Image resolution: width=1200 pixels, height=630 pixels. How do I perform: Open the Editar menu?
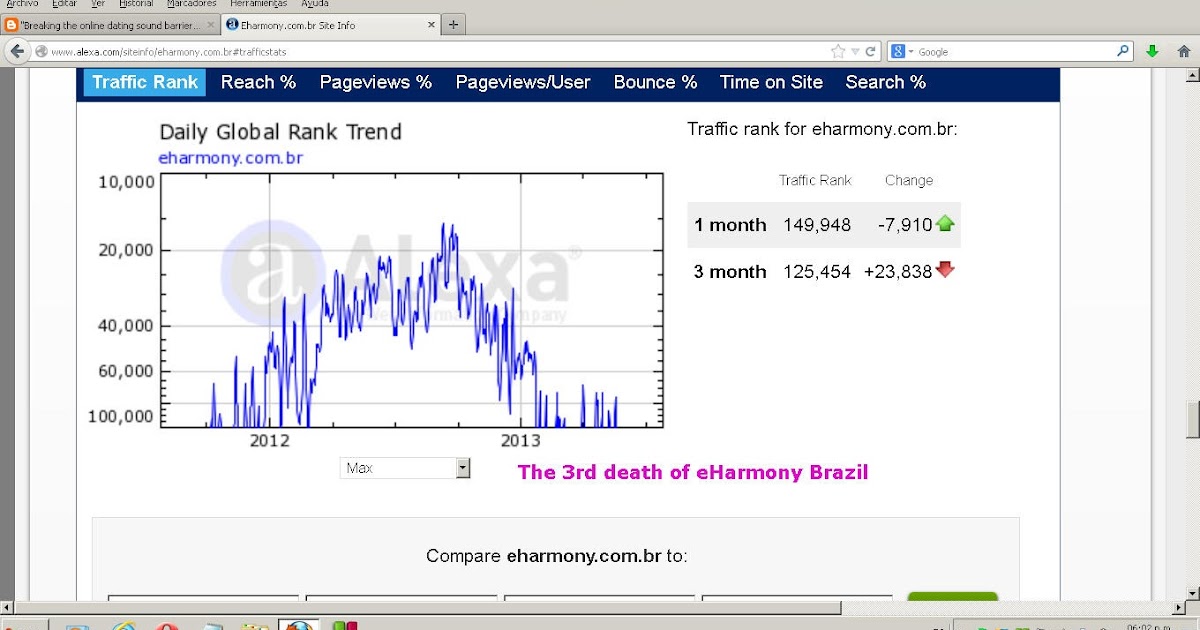64,4
